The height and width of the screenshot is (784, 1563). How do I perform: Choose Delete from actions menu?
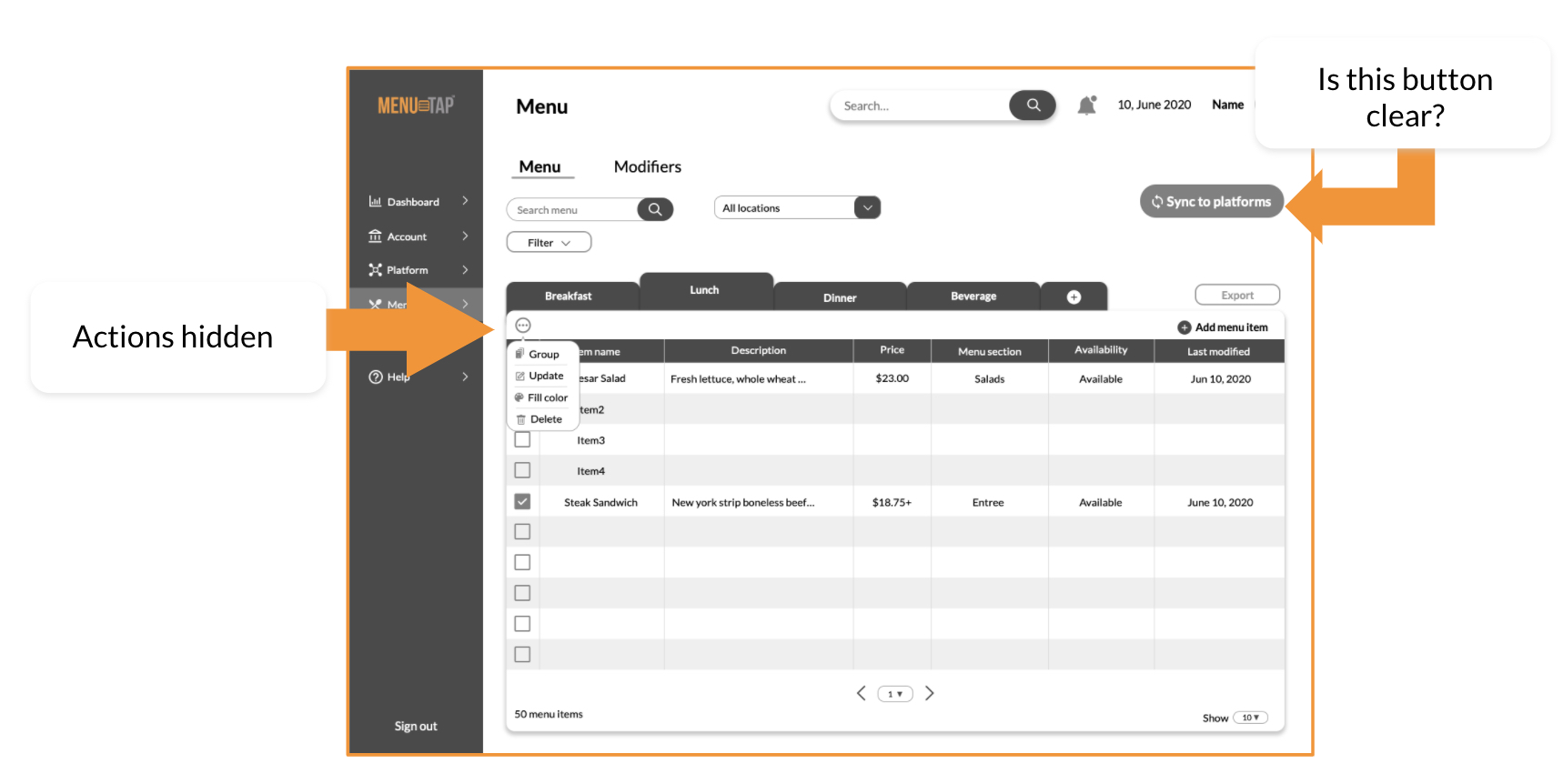pyautogui.click(x=543, y=419)
